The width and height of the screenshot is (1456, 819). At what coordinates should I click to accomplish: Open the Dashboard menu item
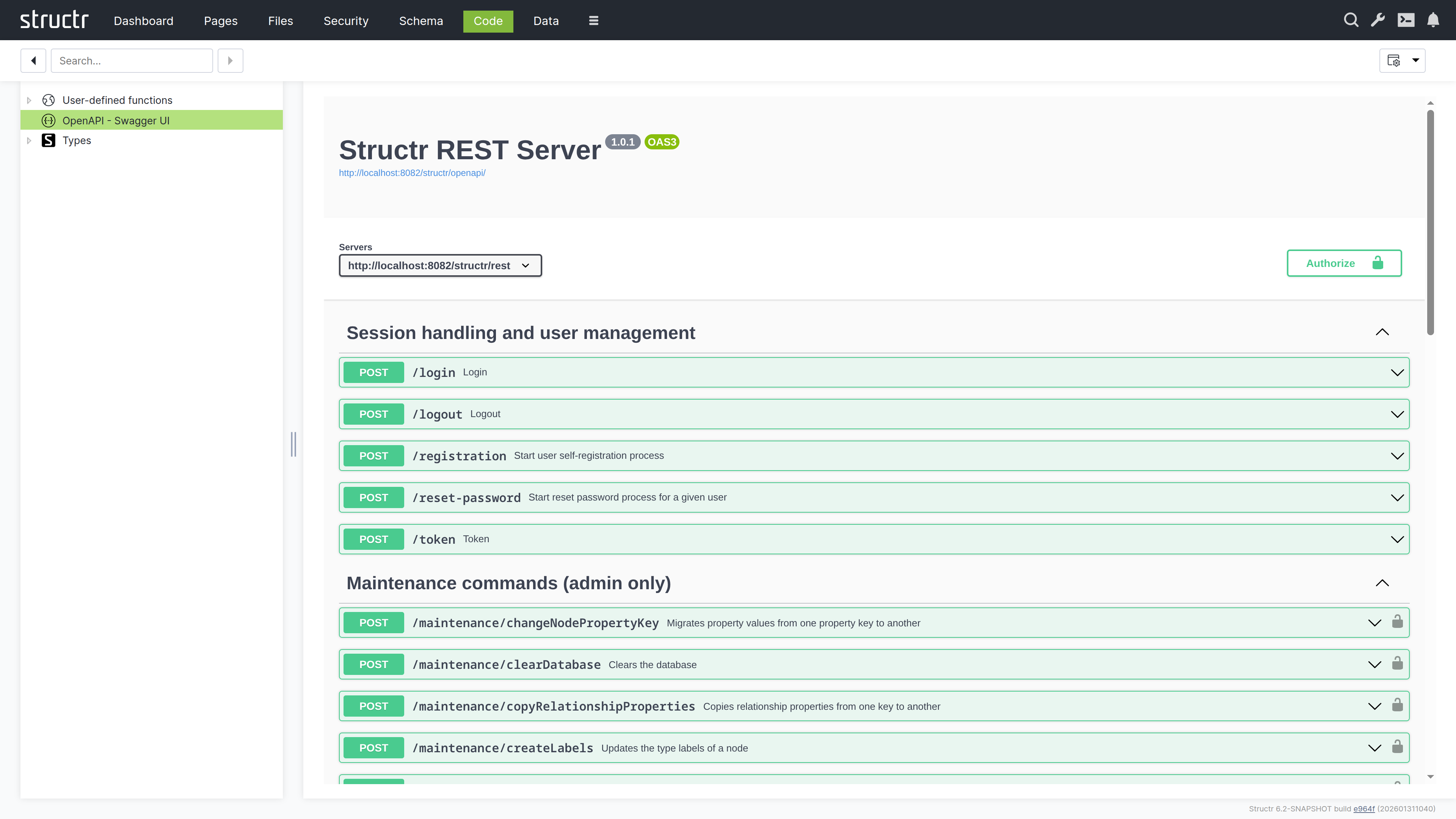[x=143, y=21]
